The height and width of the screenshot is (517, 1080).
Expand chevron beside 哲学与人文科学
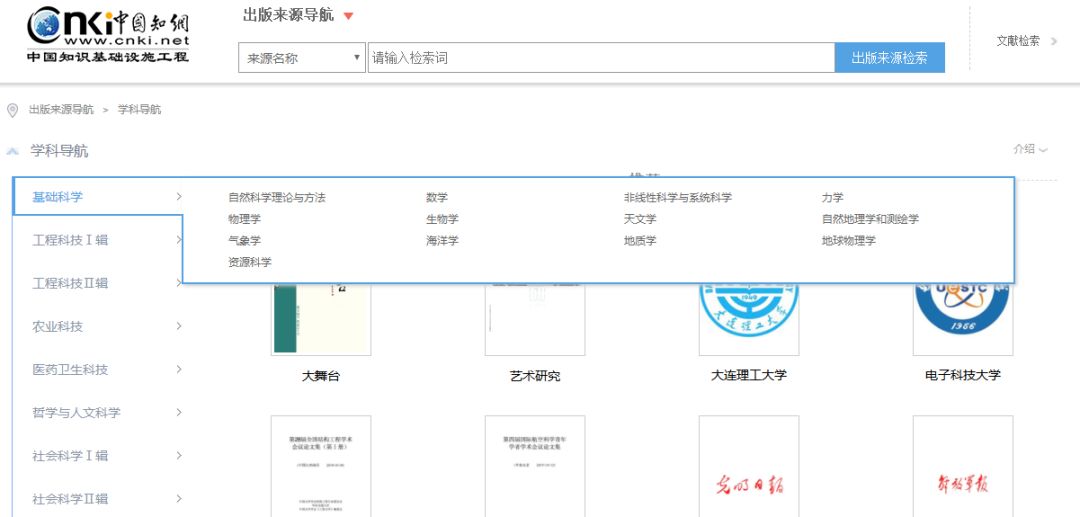pyautogui.click(x=179, y=413)
